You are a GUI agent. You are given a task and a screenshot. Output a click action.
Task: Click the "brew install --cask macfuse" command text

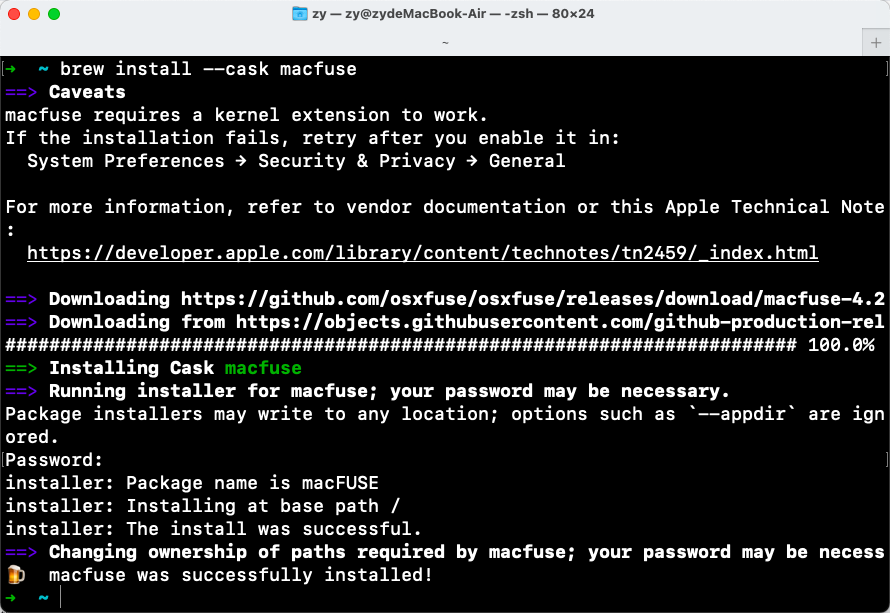[208, 69]
